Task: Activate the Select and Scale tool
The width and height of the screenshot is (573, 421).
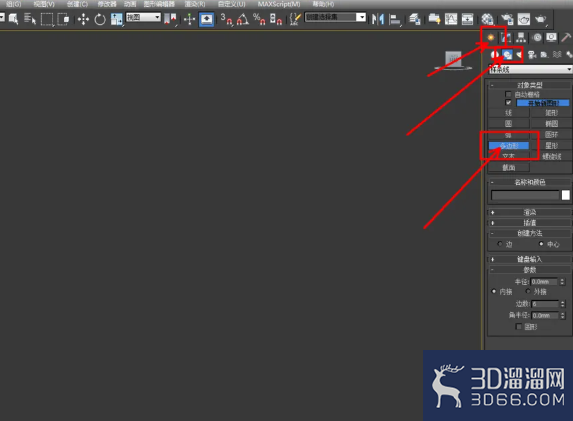Action: click(117, 19)
